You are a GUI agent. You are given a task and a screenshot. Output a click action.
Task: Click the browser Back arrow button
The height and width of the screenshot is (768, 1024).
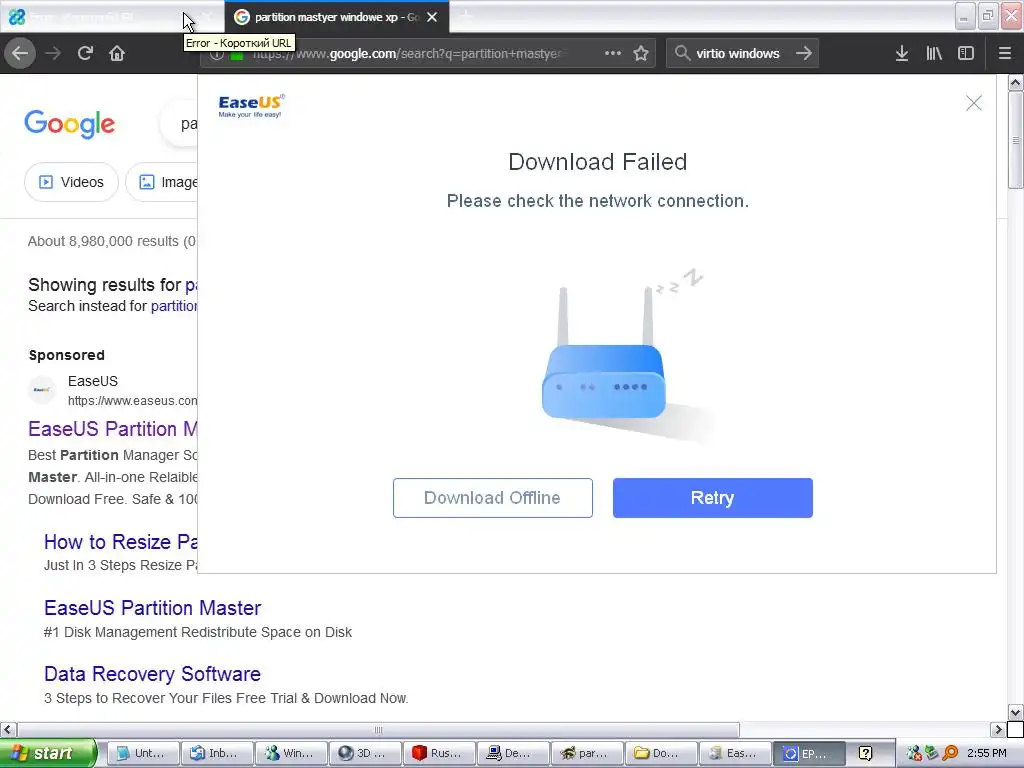click(20, 54)
